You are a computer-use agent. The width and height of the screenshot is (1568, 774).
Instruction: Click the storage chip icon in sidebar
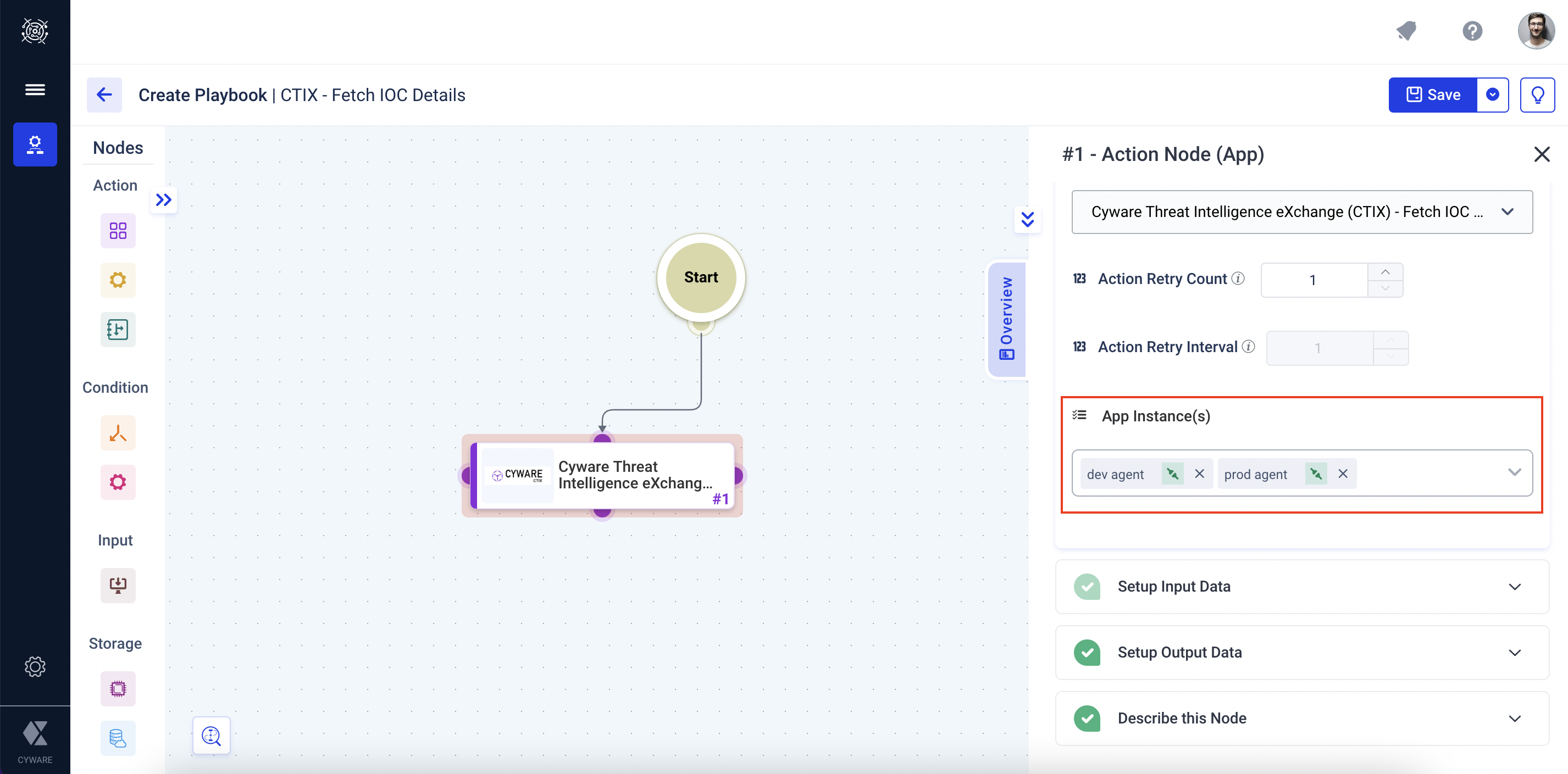116,688
